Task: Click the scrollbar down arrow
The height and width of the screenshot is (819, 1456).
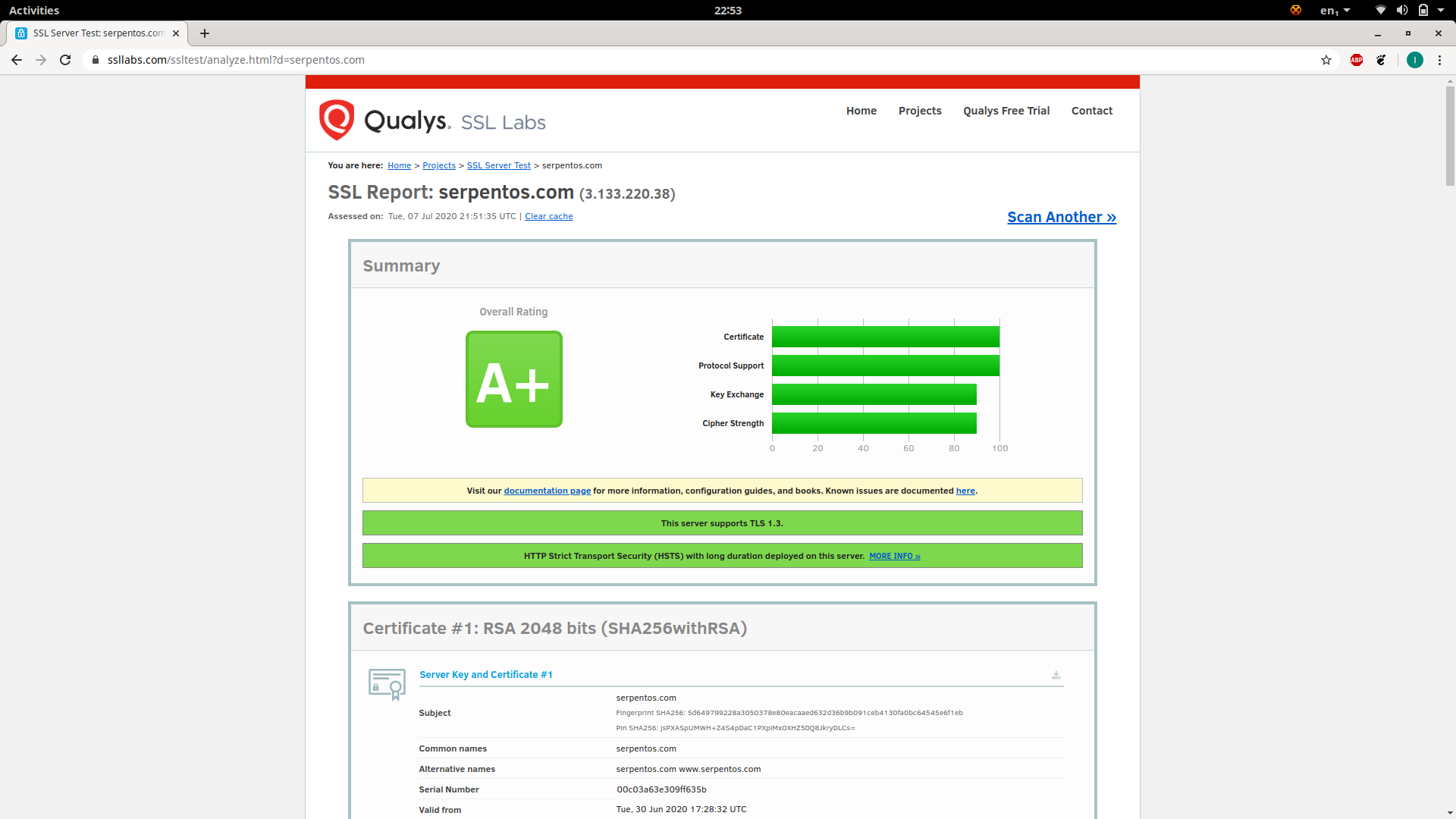Action: 1450,813
